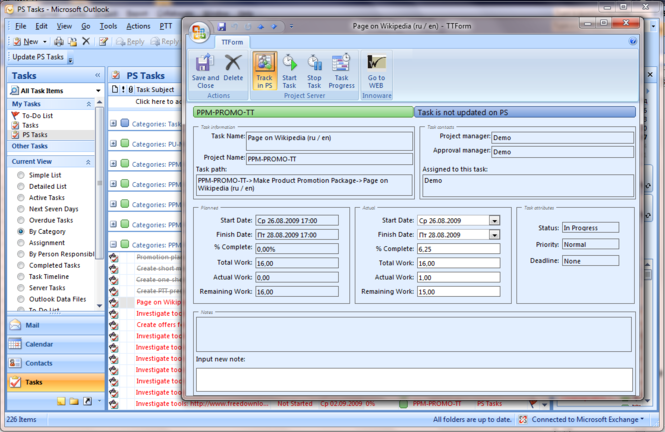The width and height of the screenshot is (665, 432).
Task: Click the delete X icon in Outlook toolbar
Action: [86, 41]
